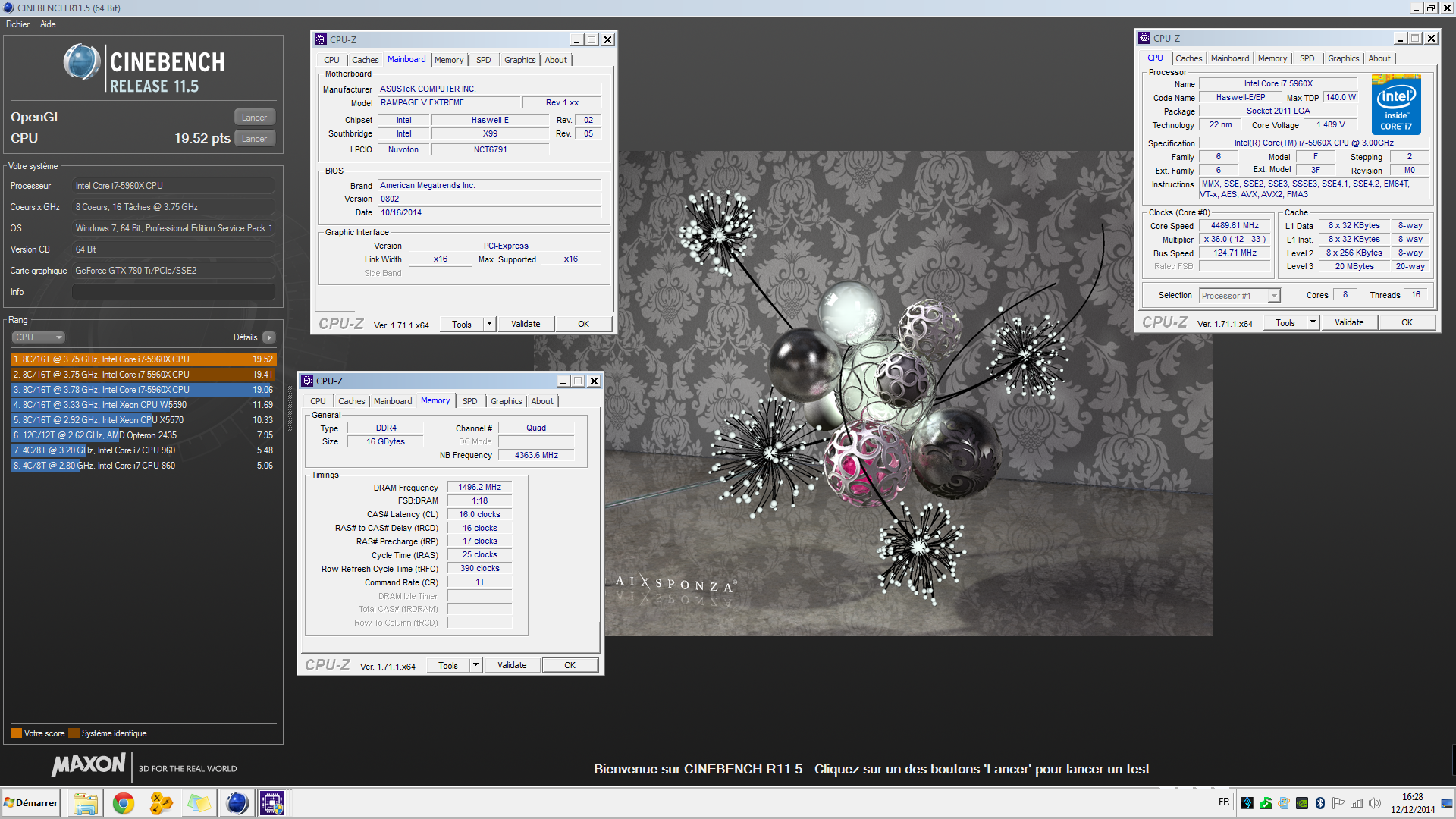
Task: Open Tools dropdown arrow in right CPU-Z window
Action: click(1313, 323)
